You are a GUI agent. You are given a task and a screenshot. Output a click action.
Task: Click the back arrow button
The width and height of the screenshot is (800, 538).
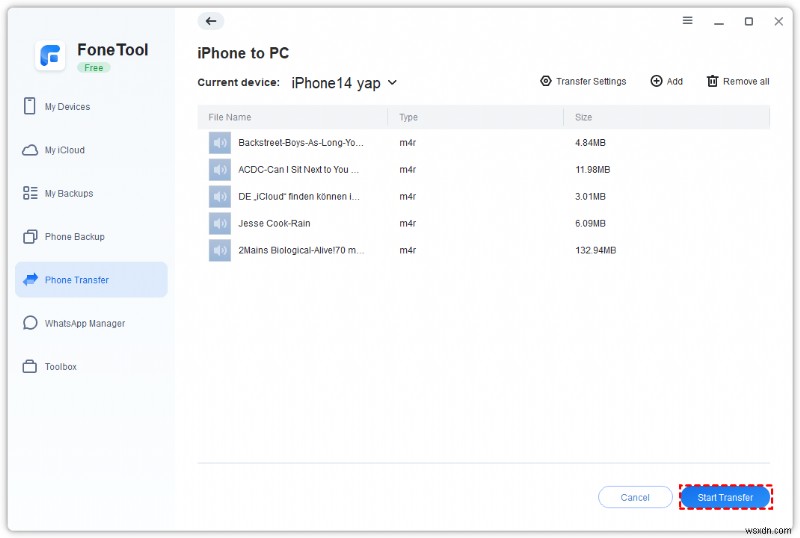pyautogui.click(x=211, y=21)
